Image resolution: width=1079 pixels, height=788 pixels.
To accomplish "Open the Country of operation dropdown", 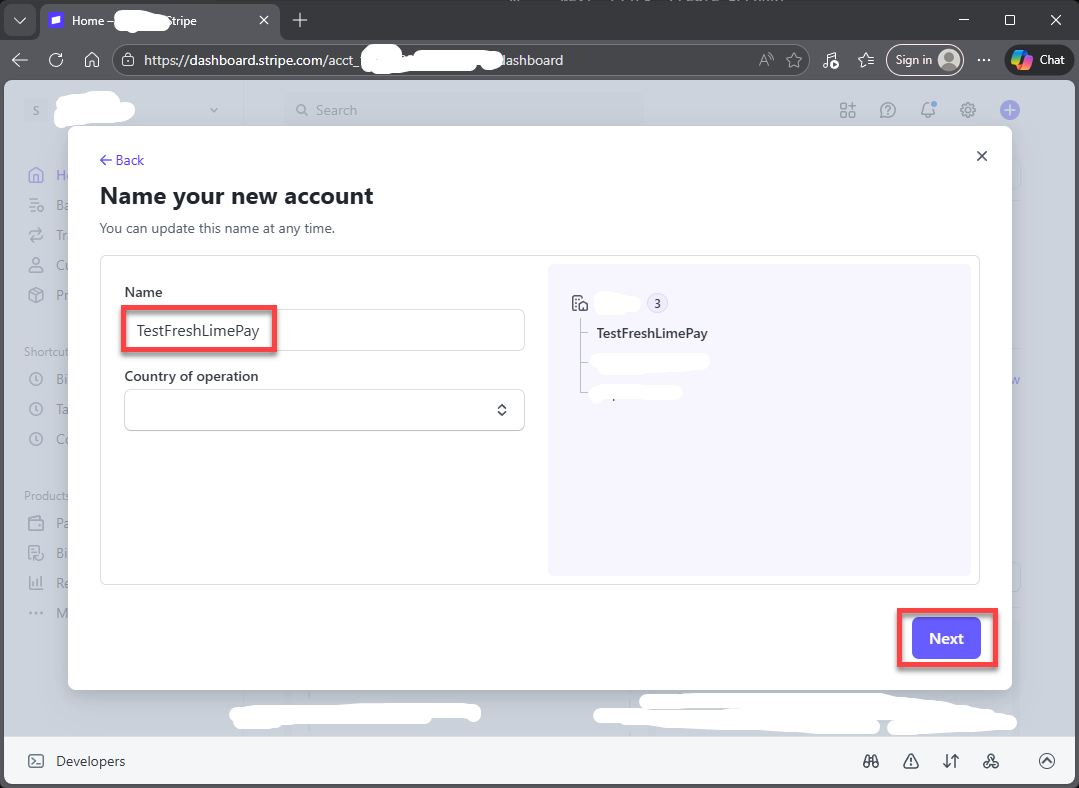I will click(x=324, y=410).
